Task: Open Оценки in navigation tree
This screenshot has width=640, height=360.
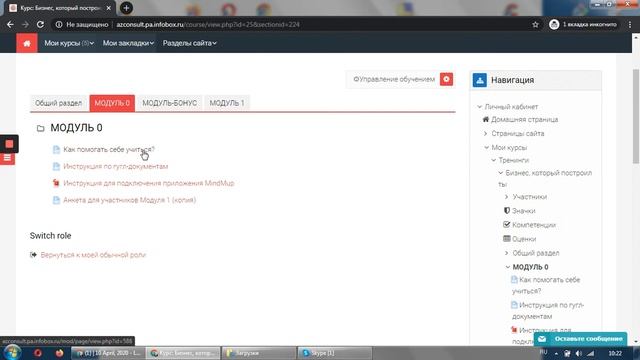Action: [x=524, y=239]
